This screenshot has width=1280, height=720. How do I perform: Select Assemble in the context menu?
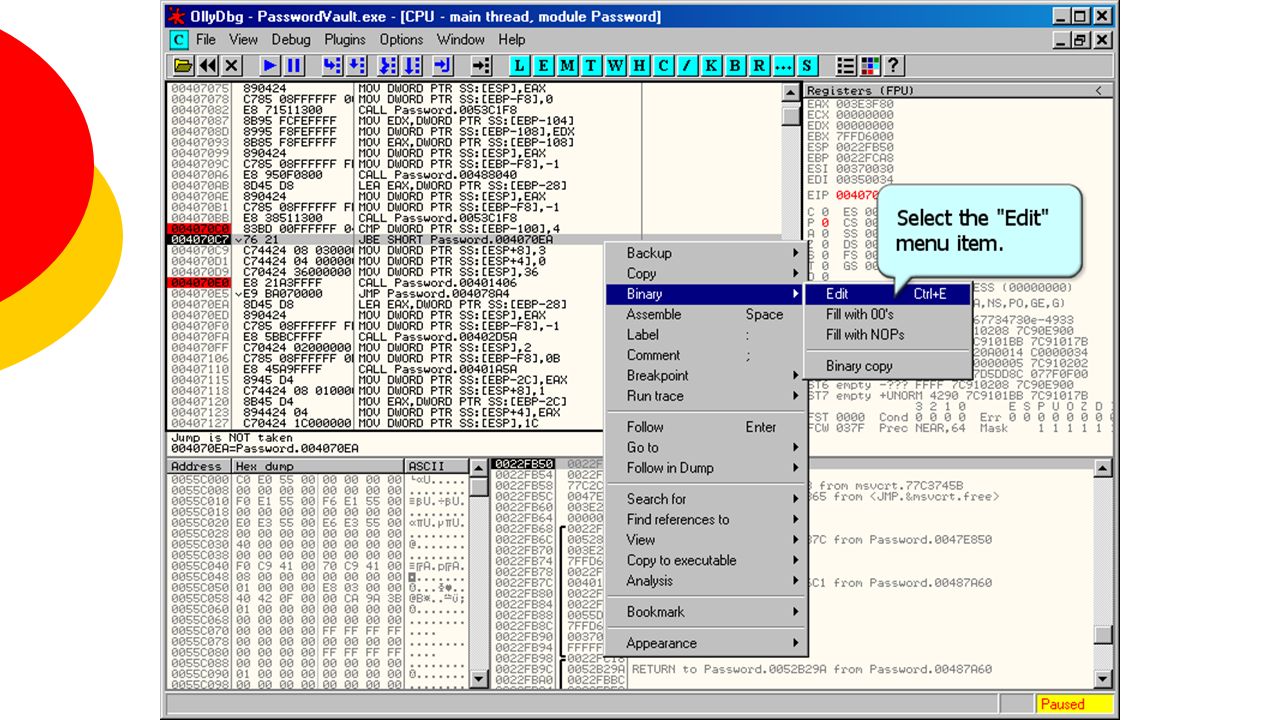[x=706, y=314]
